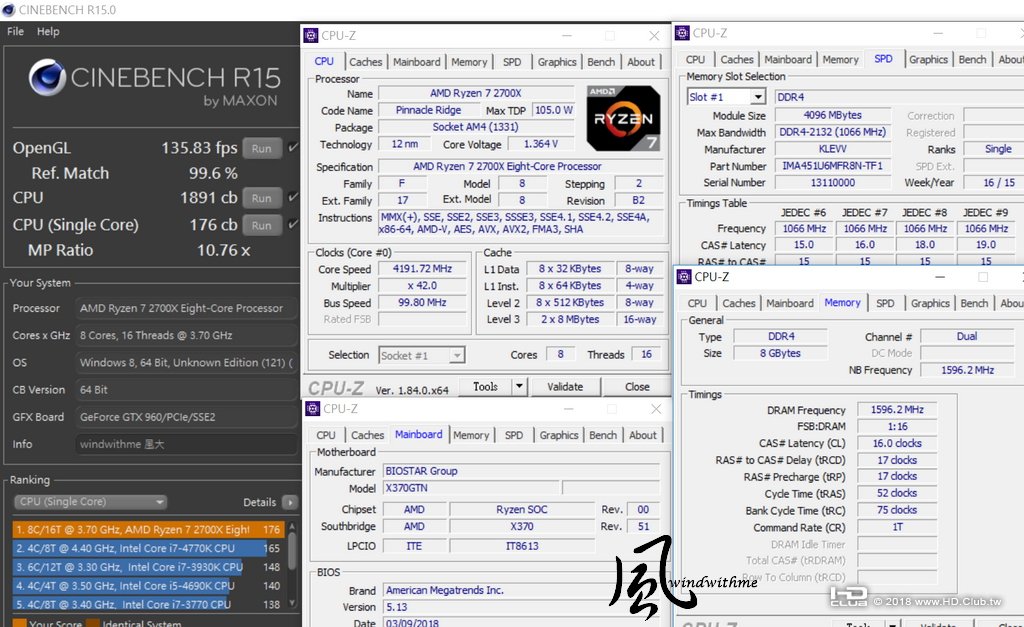Select ranking entry Intel Core i5-4690K

(x=148, y=586)
